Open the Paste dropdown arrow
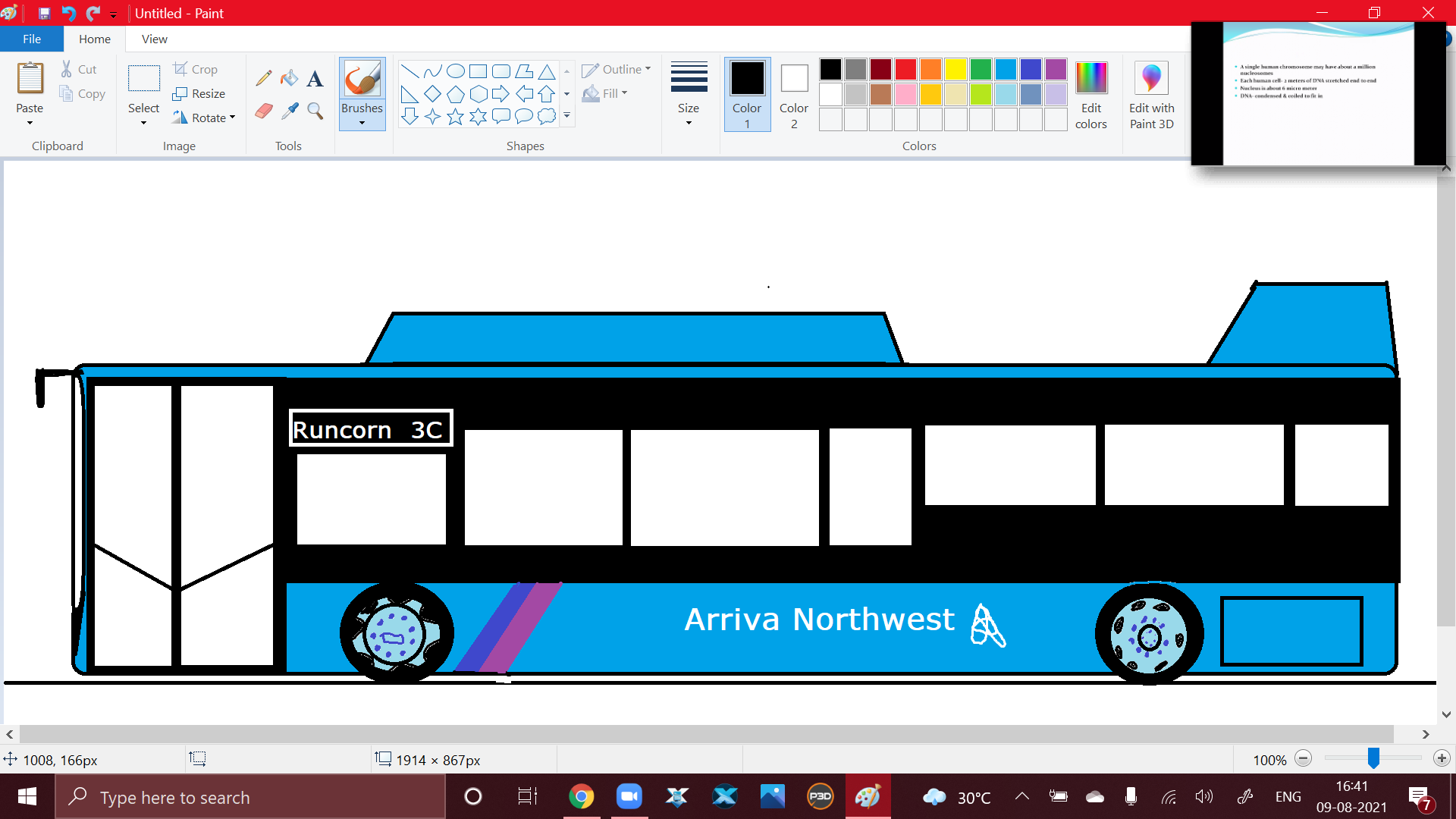The image size is (1456, 819). 30,123
